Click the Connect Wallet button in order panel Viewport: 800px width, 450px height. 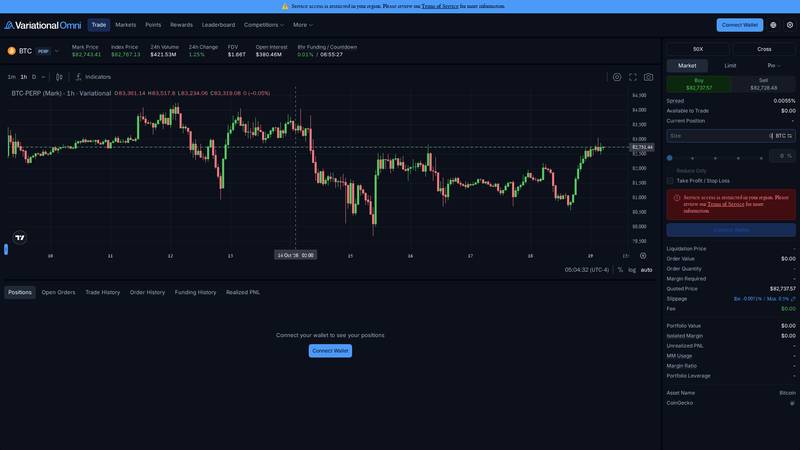731,230
